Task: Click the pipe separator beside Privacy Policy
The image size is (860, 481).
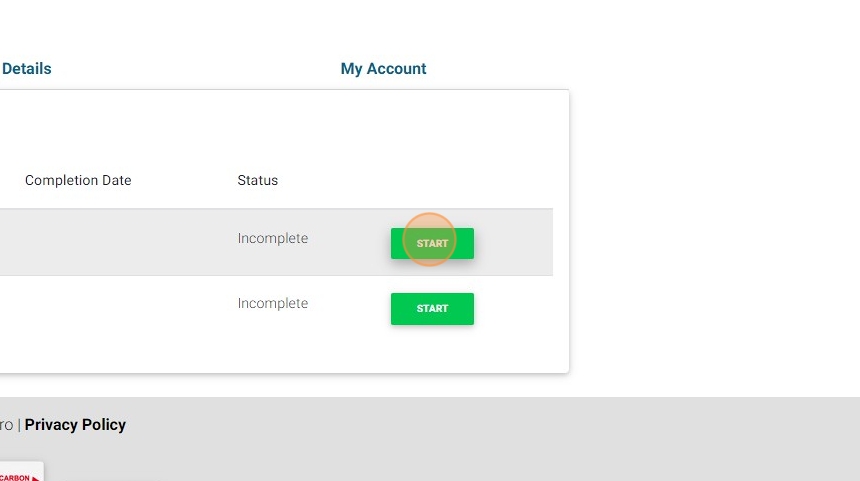Action: click(19, 425)
